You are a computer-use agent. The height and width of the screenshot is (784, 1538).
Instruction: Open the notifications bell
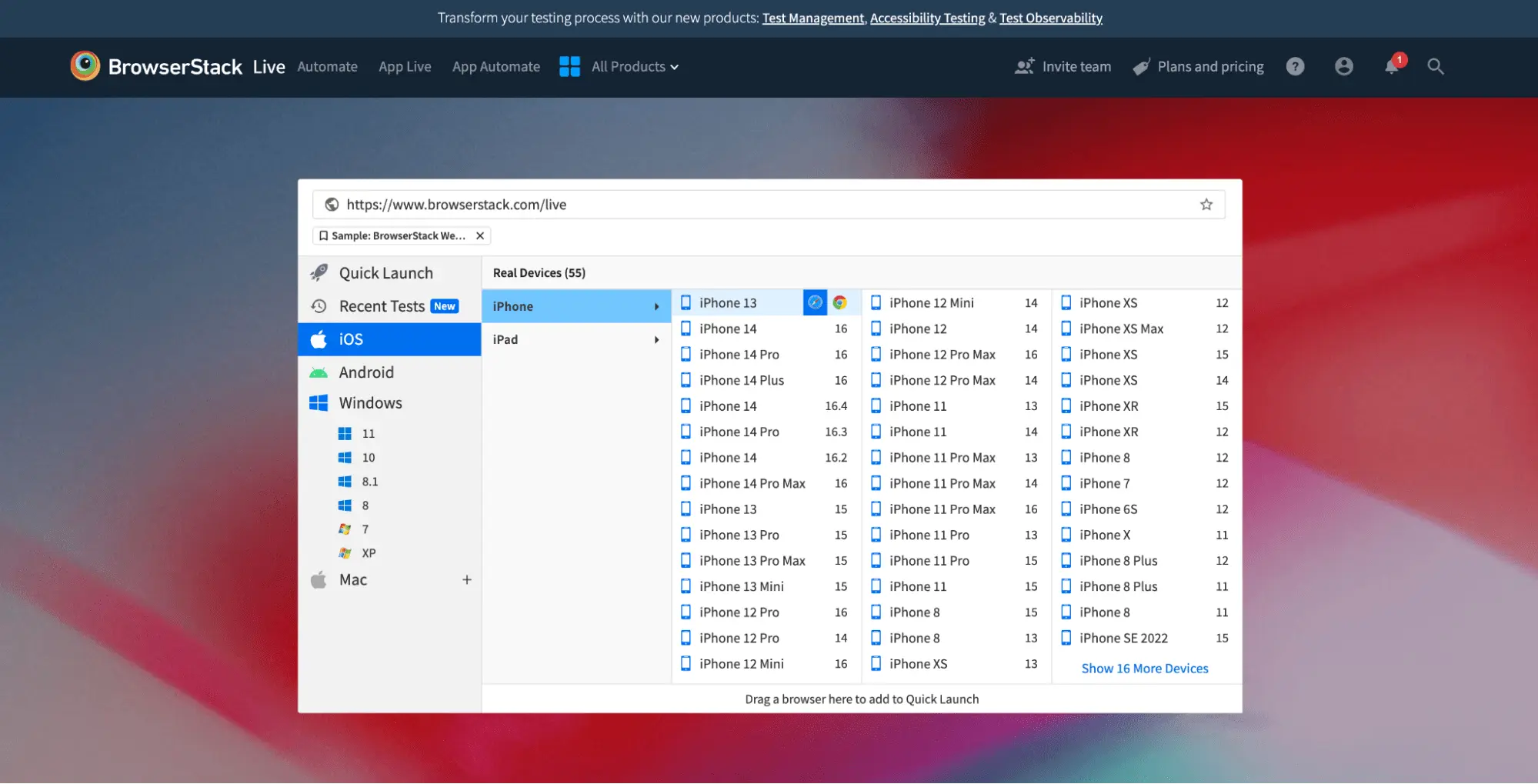click(1392, 66)
